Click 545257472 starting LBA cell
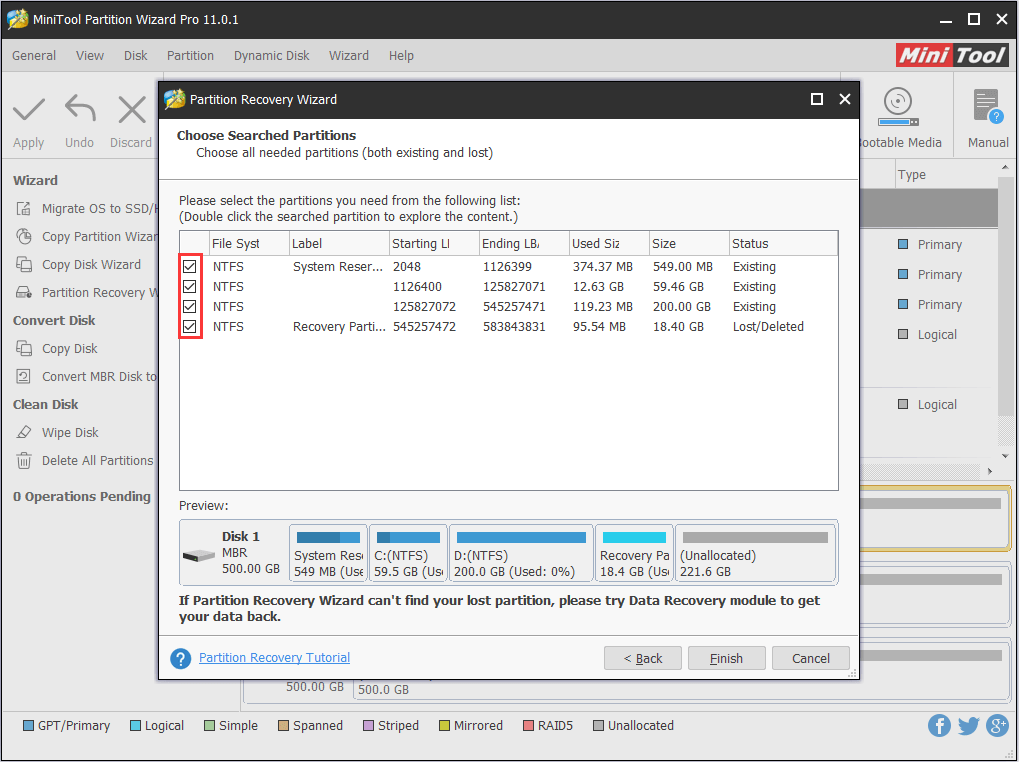Screen dimensions: 1019x762 pos(424,327)
